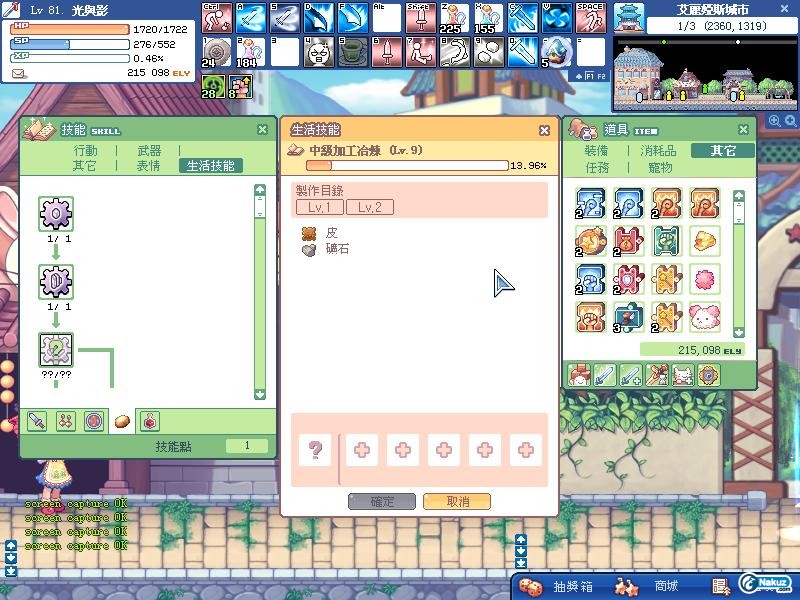Select the red potion category icon in skill panel
800x600 pixels.
(x=150, y=421)
